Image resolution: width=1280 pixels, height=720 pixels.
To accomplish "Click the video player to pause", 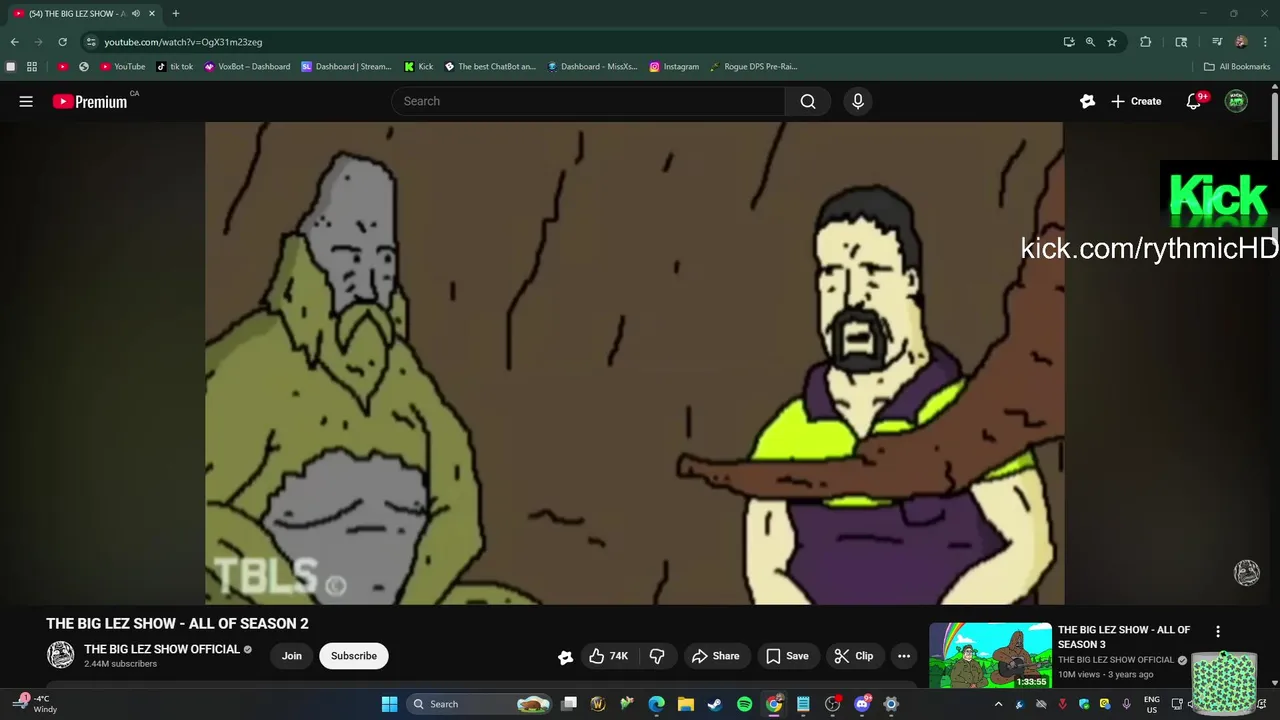I will pyautogui.click(x=634, y=363).
